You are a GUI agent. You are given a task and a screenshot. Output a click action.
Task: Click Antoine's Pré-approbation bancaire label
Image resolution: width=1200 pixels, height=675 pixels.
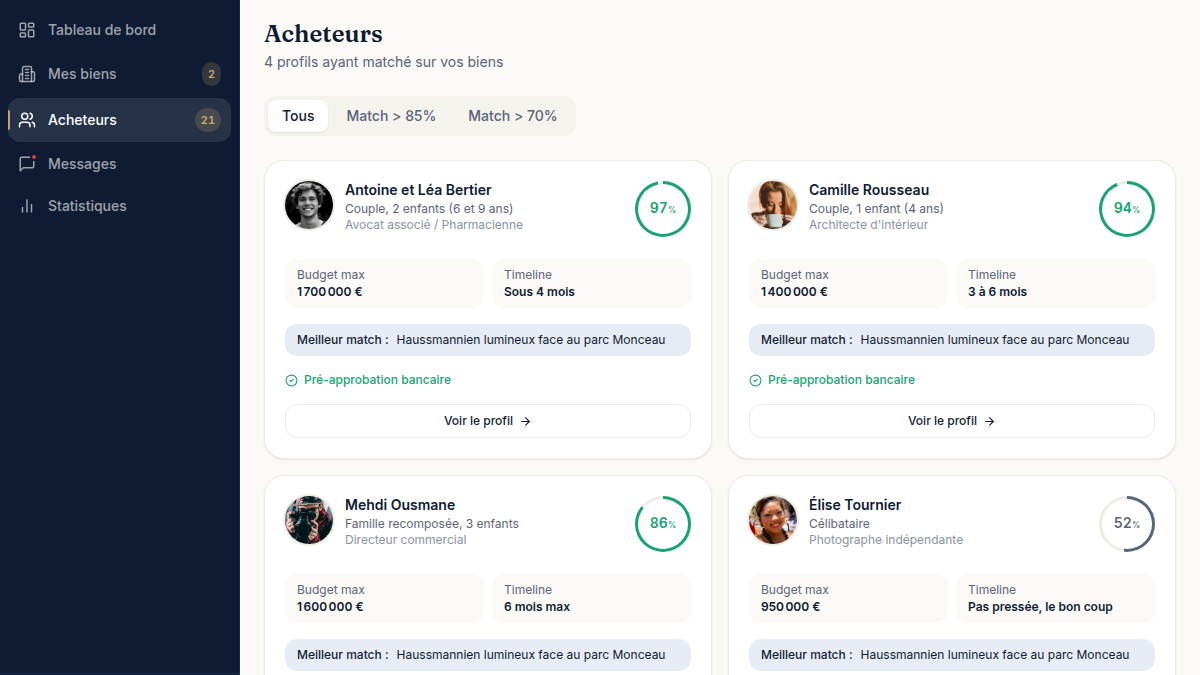[x=377, y=380]
